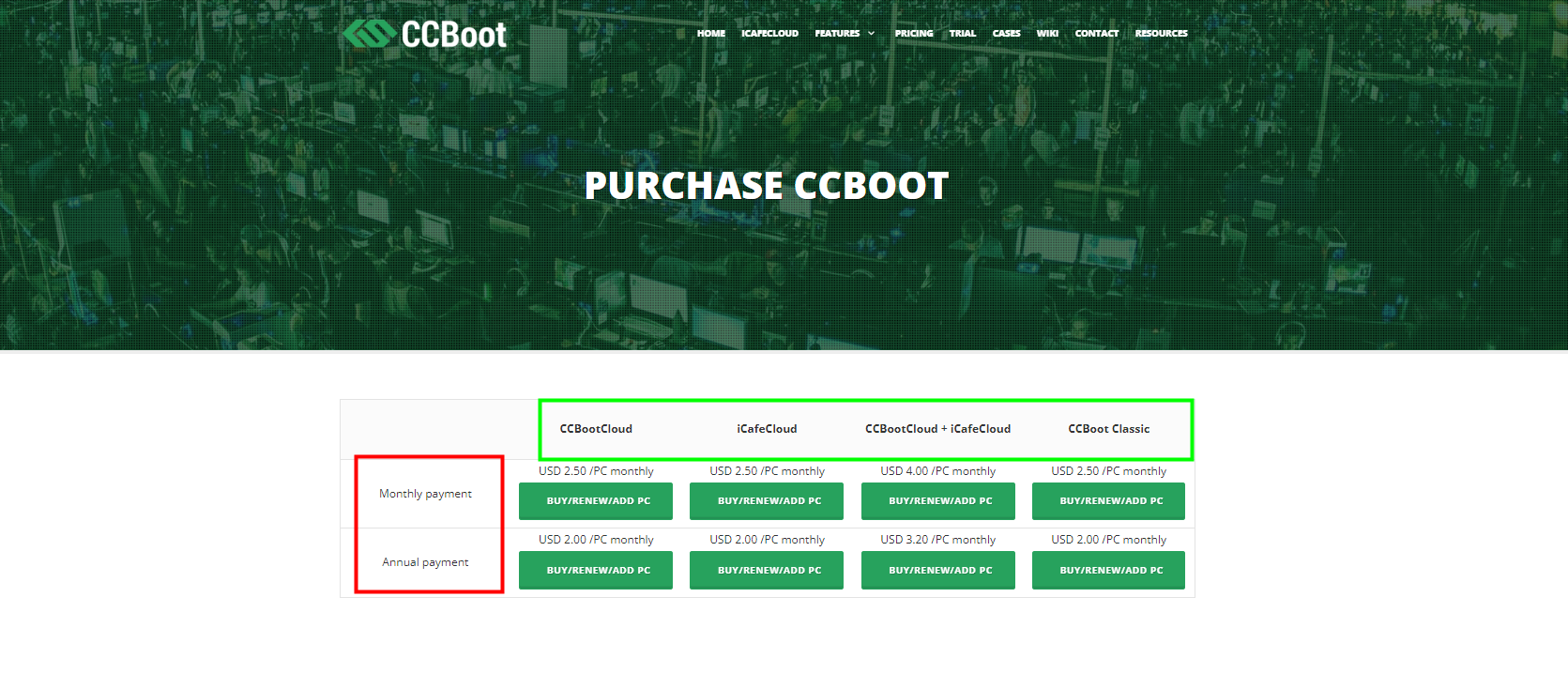Select the iCafeCloud column header
The height and width of the screenshot is (674, 1568).
click(767, 429)
